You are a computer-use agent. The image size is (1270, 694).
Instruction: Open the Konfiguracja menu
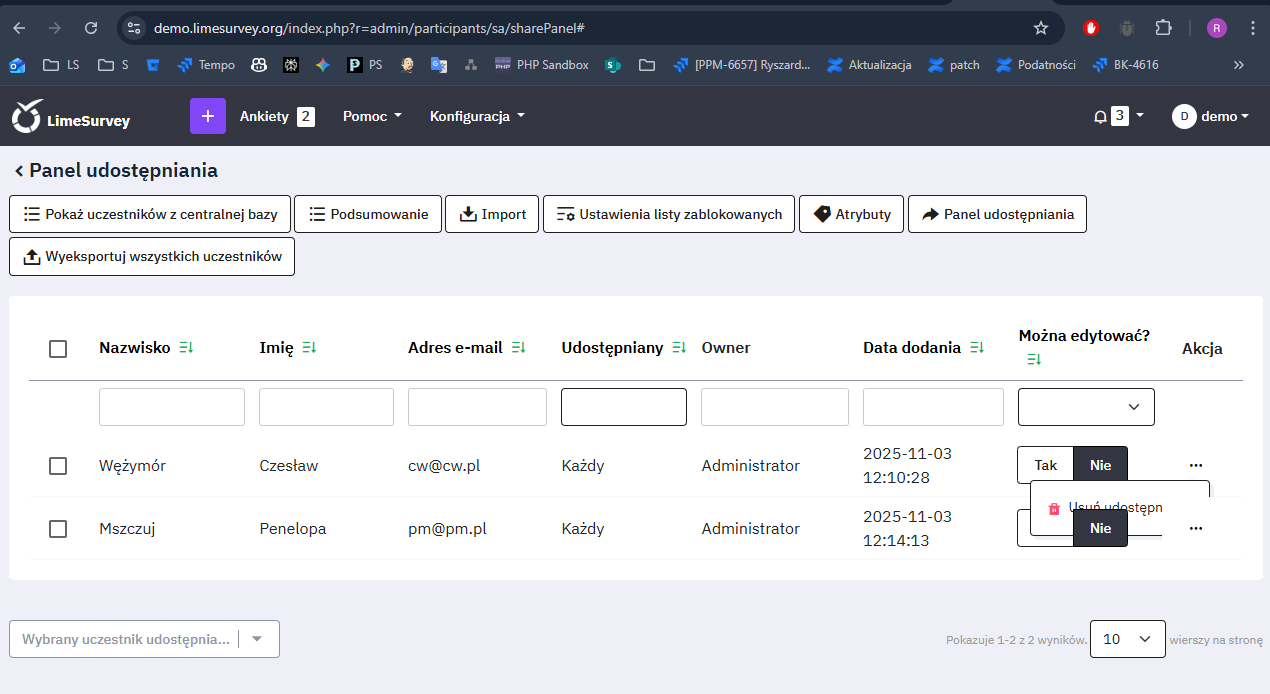[x=477, y=116]
